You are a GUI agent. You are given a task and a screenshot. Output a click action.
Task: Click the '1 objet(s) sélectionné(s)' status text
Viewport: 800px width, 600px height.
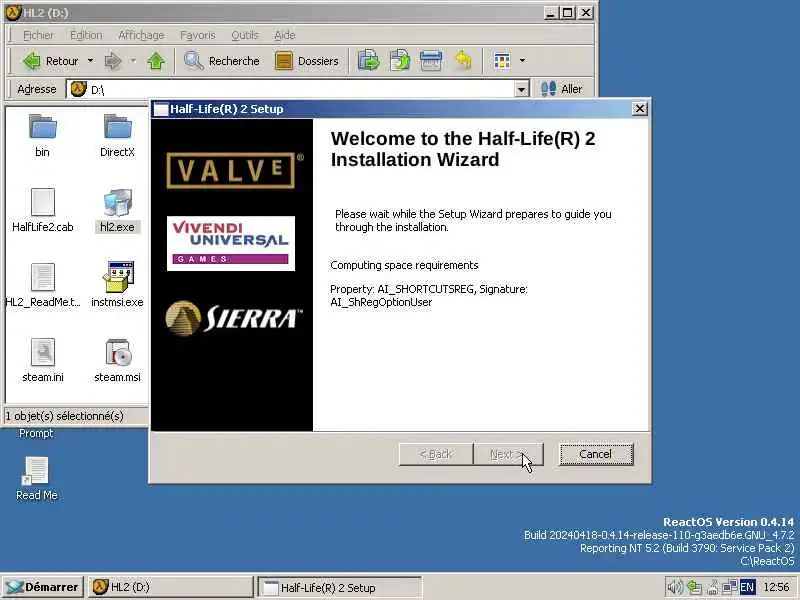(64, 416)
